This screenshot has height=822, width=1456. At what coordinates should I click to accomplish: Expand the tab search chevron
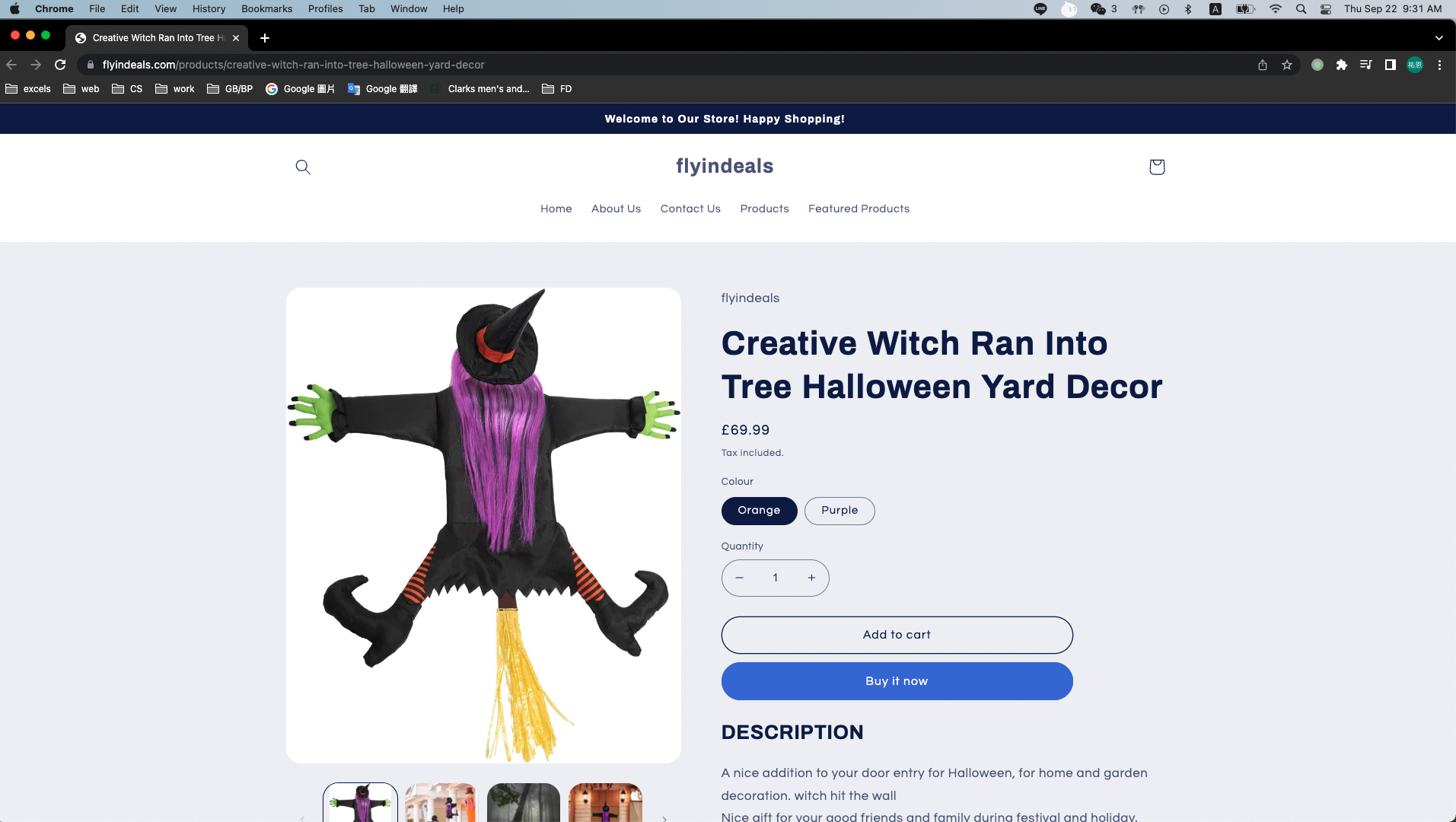(x=1438, y=37)
